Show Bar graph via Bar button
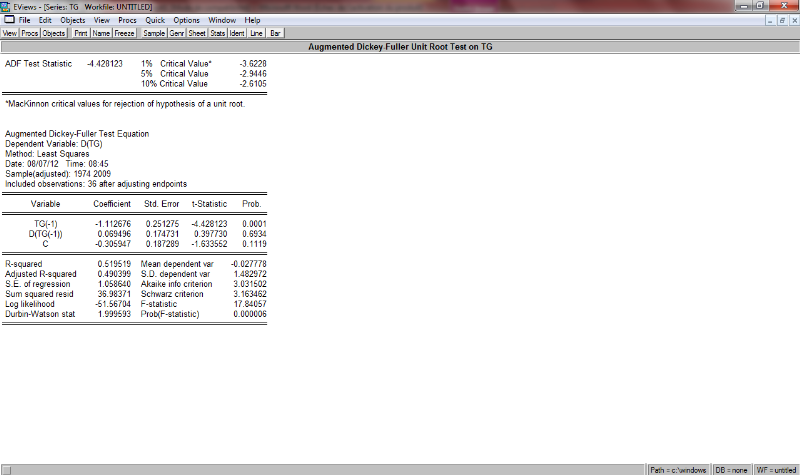 [x=275, y=33]
